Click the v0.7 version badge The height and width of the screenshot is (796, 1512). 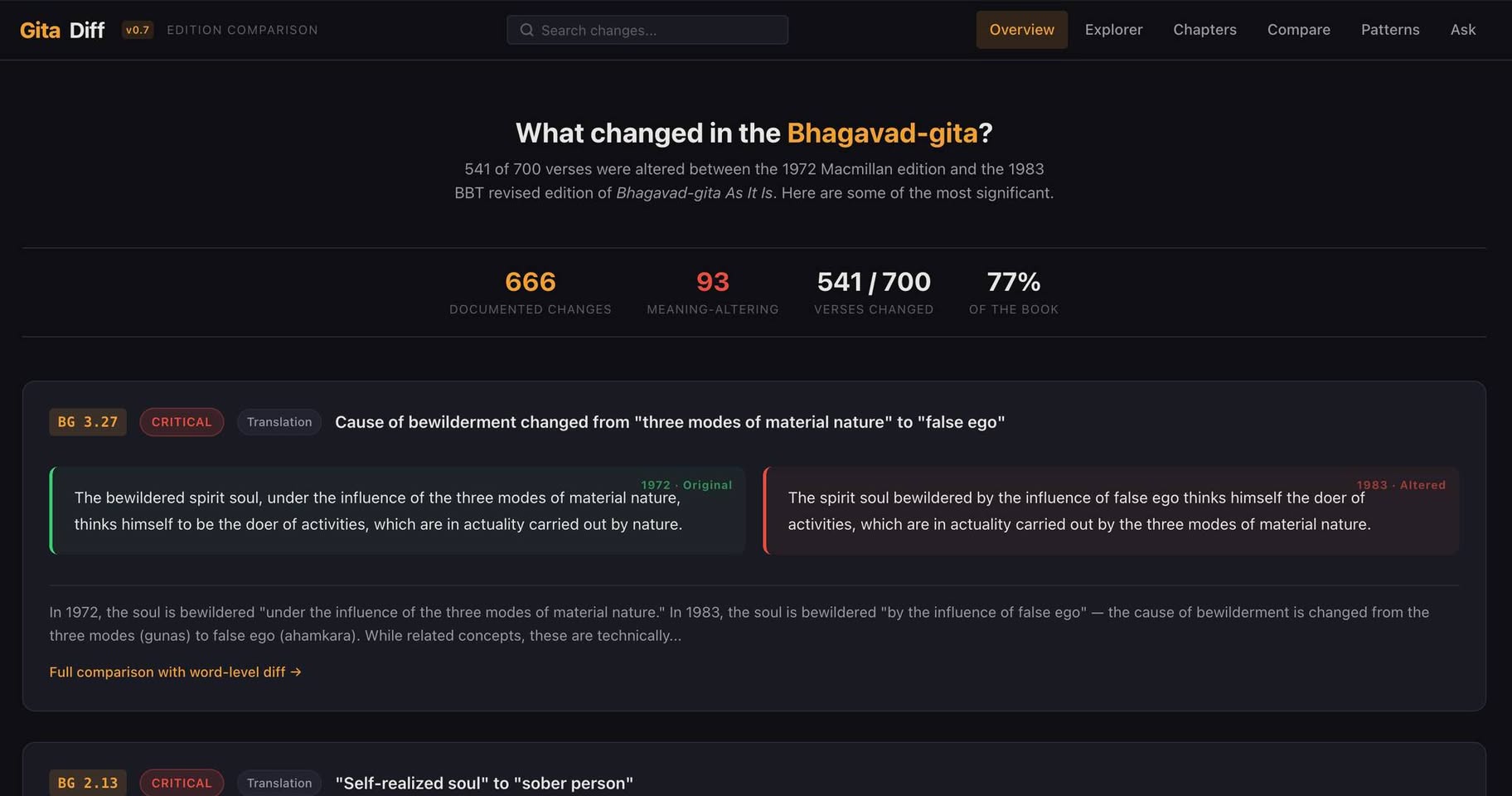pyautogui.click(x=138, y=30)
